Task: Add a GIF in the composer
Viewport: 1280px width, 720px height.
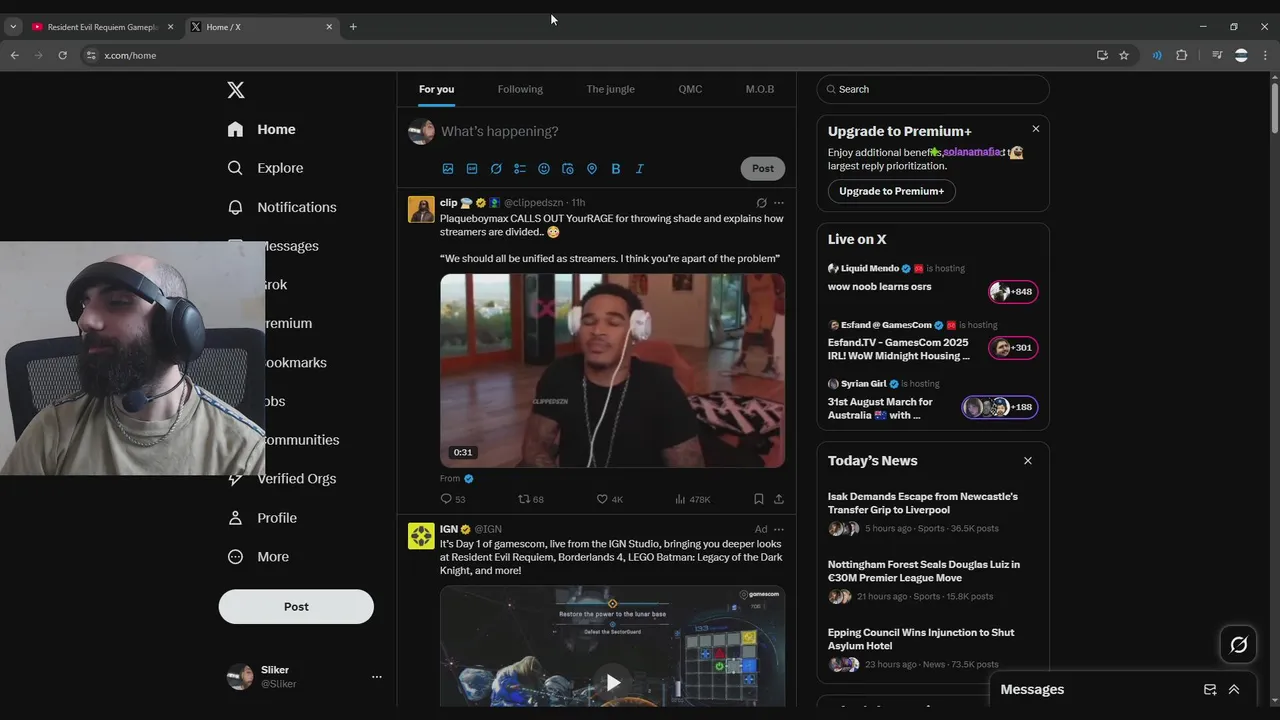Action: (x=472, y=169)
